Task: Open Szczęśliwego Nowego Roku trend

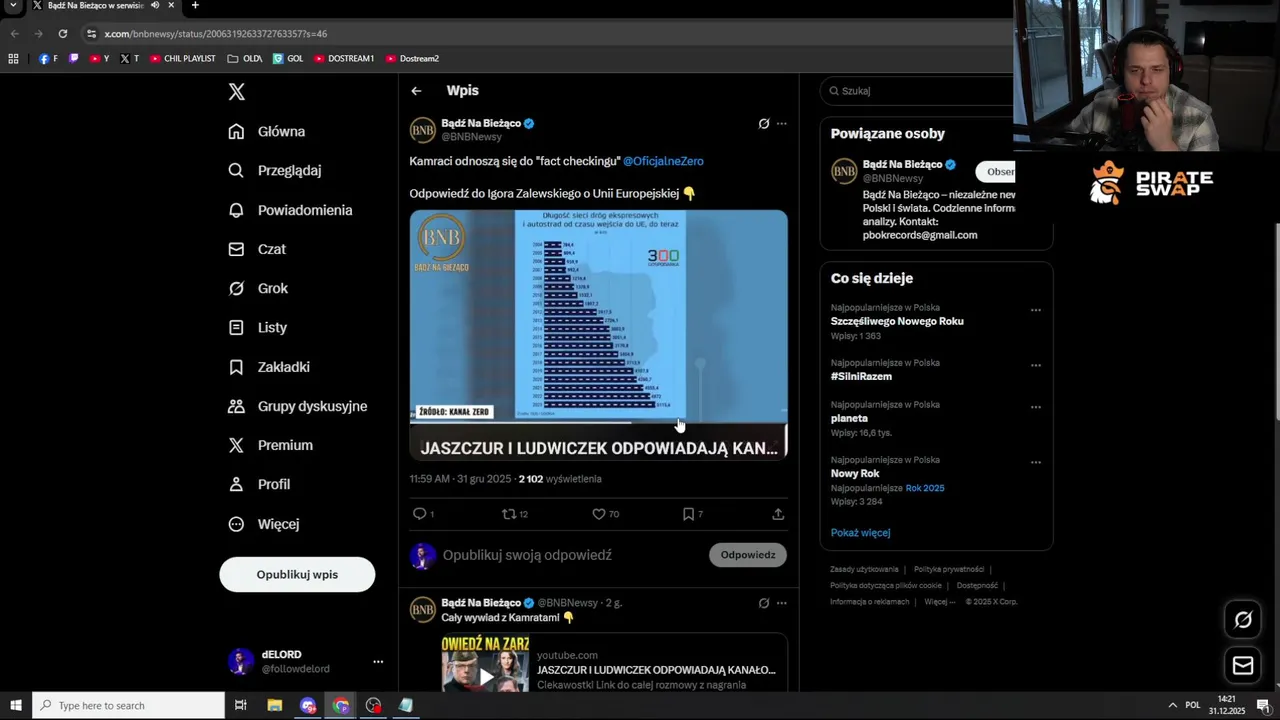Action: 897,321
